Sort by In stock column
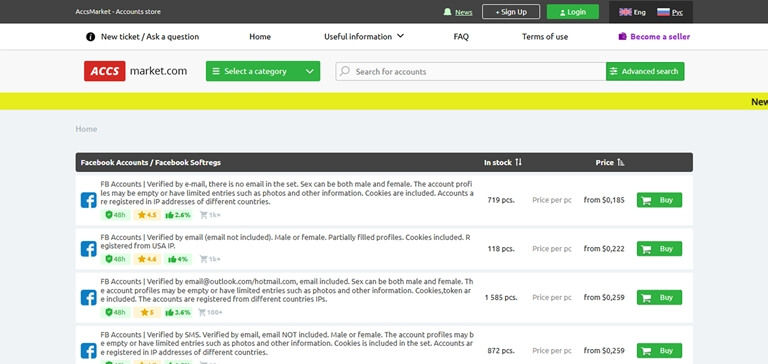Image resolution: width=768 pixels, height=364 pixels. [x=503, y=162]
